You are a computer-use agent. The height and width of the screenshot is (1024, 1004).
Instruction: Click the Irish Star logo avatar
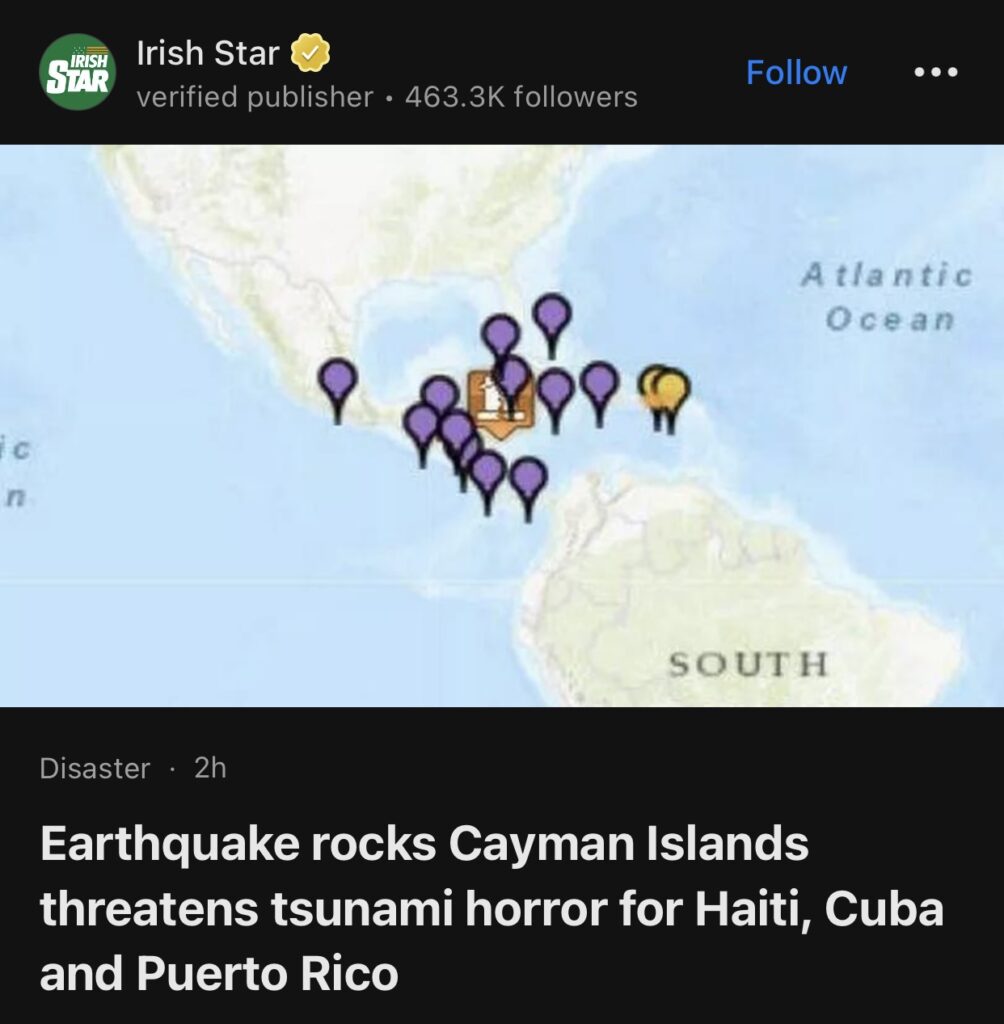[77, 72]
